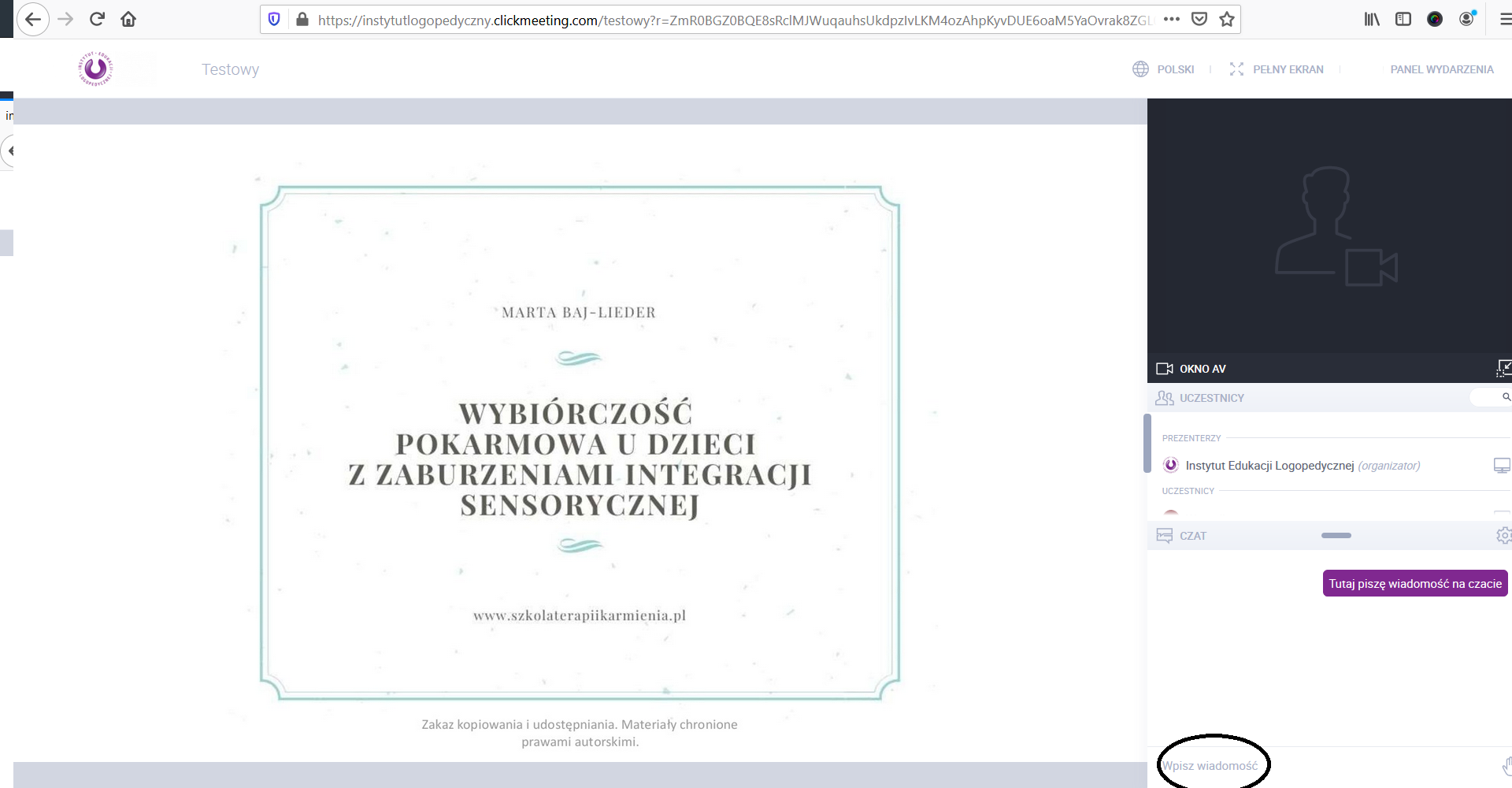Screen dimensions: 1512x788
Task: Open PANEL WYDARZENIA link
Action: coord(1441,69)
